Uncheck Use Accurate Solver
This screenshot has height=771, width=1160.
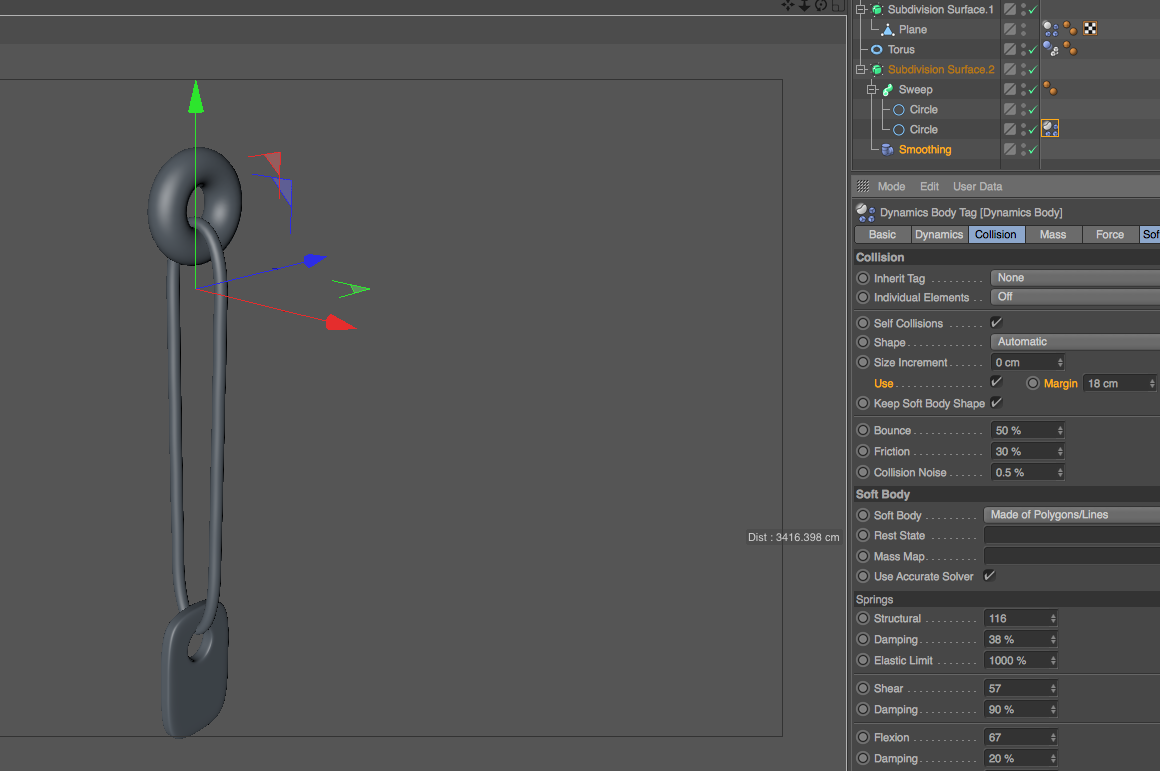[989, 576]
